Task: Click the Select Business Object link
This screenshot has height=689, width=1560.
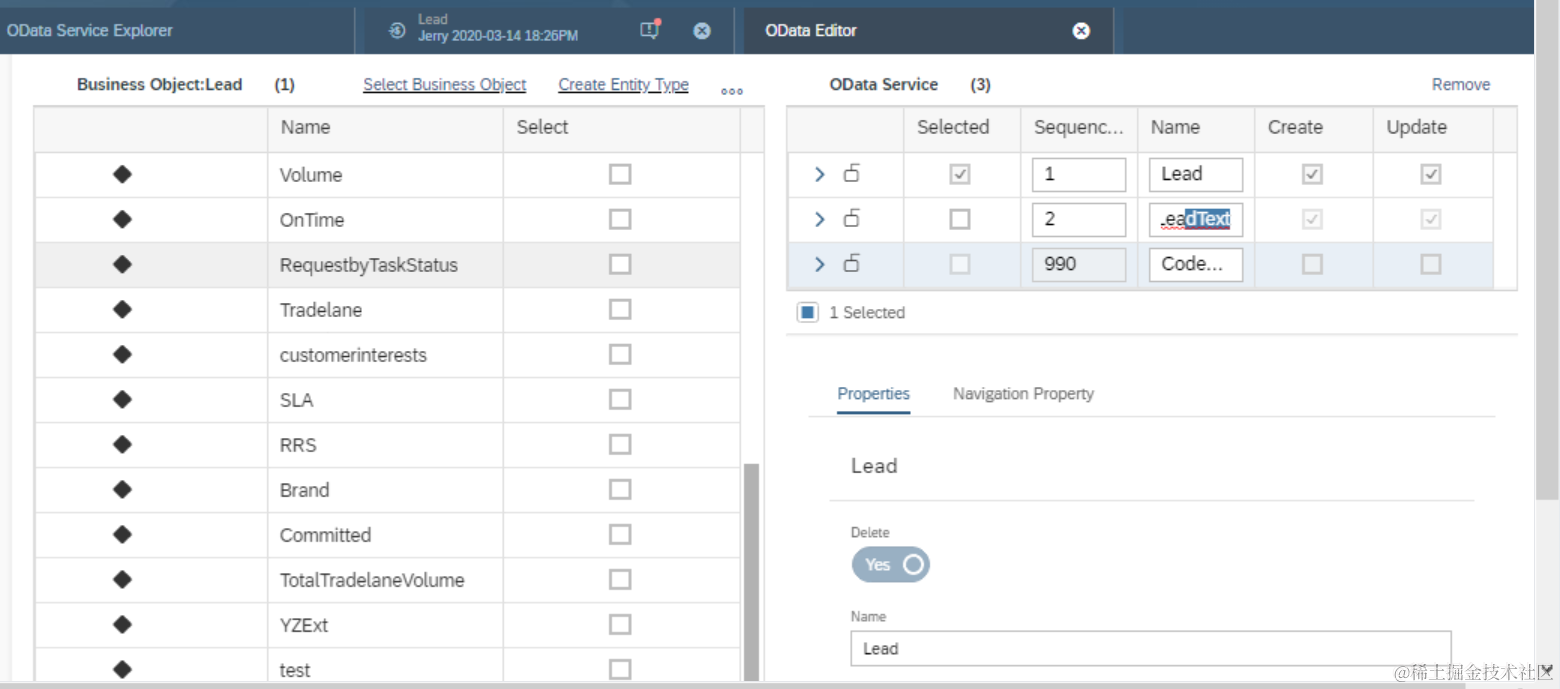Action: (x=444, y=85)
